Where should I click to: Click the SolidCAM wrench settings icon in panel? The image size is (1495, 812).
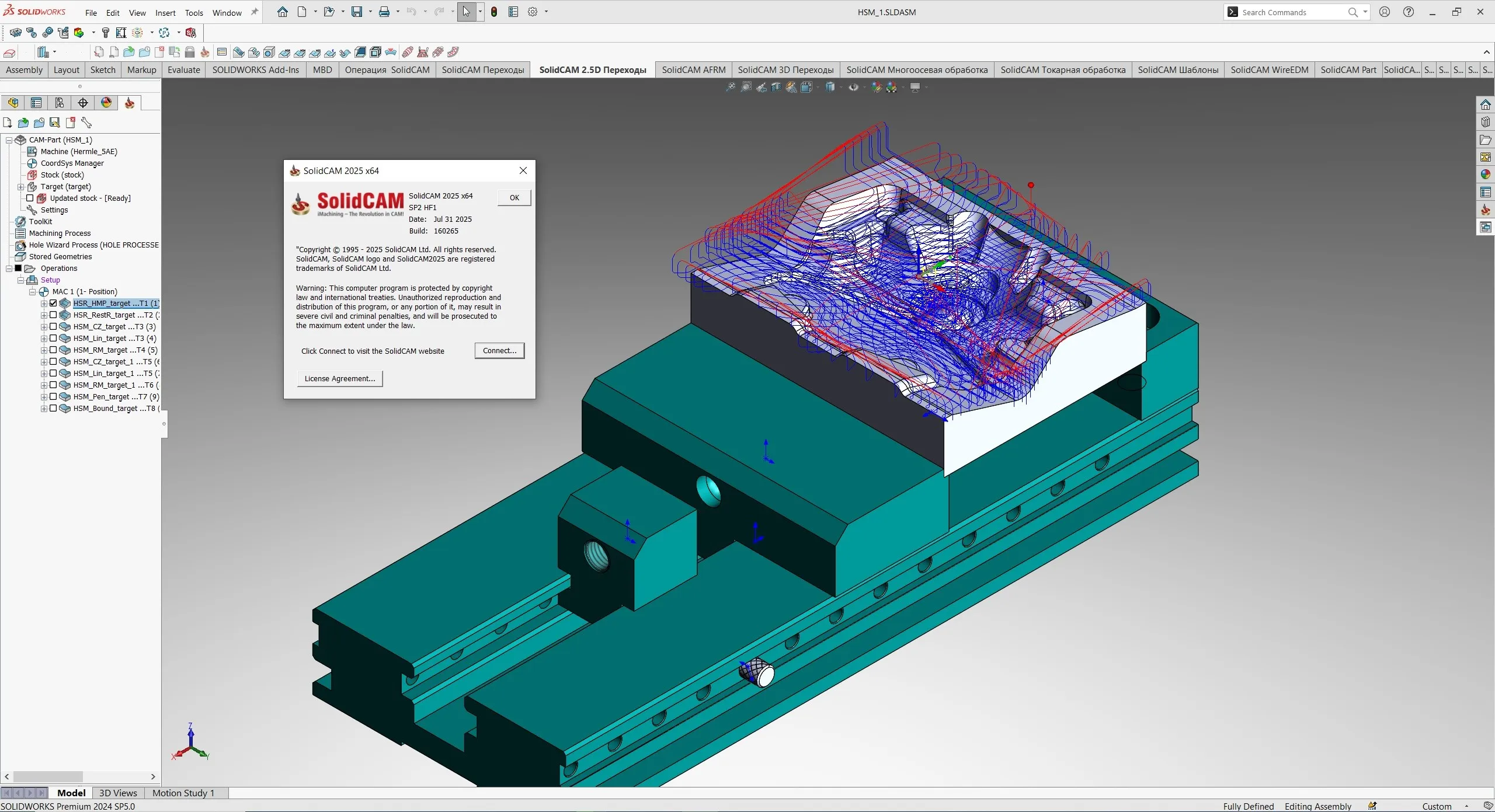click(86, 123)
